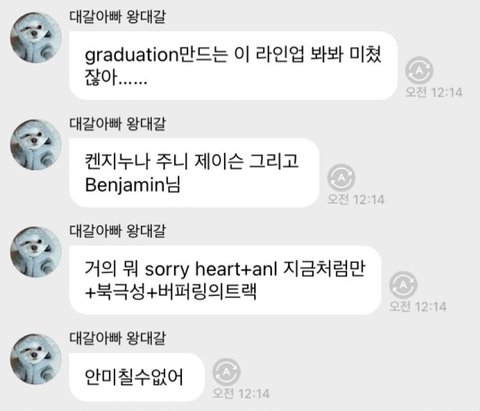Tap translate icon beside the Benjamin message
The width and height of the screenshot is (480, 411).
341,178
